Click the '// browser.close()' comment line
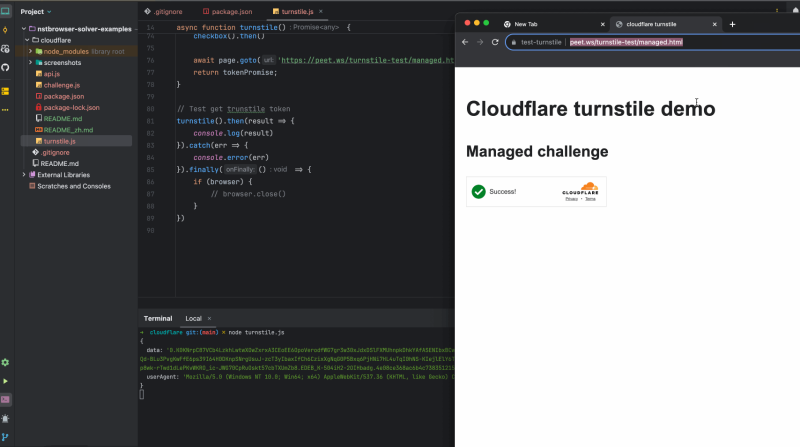Screen dimensions: 800x447 coord(248,194)
